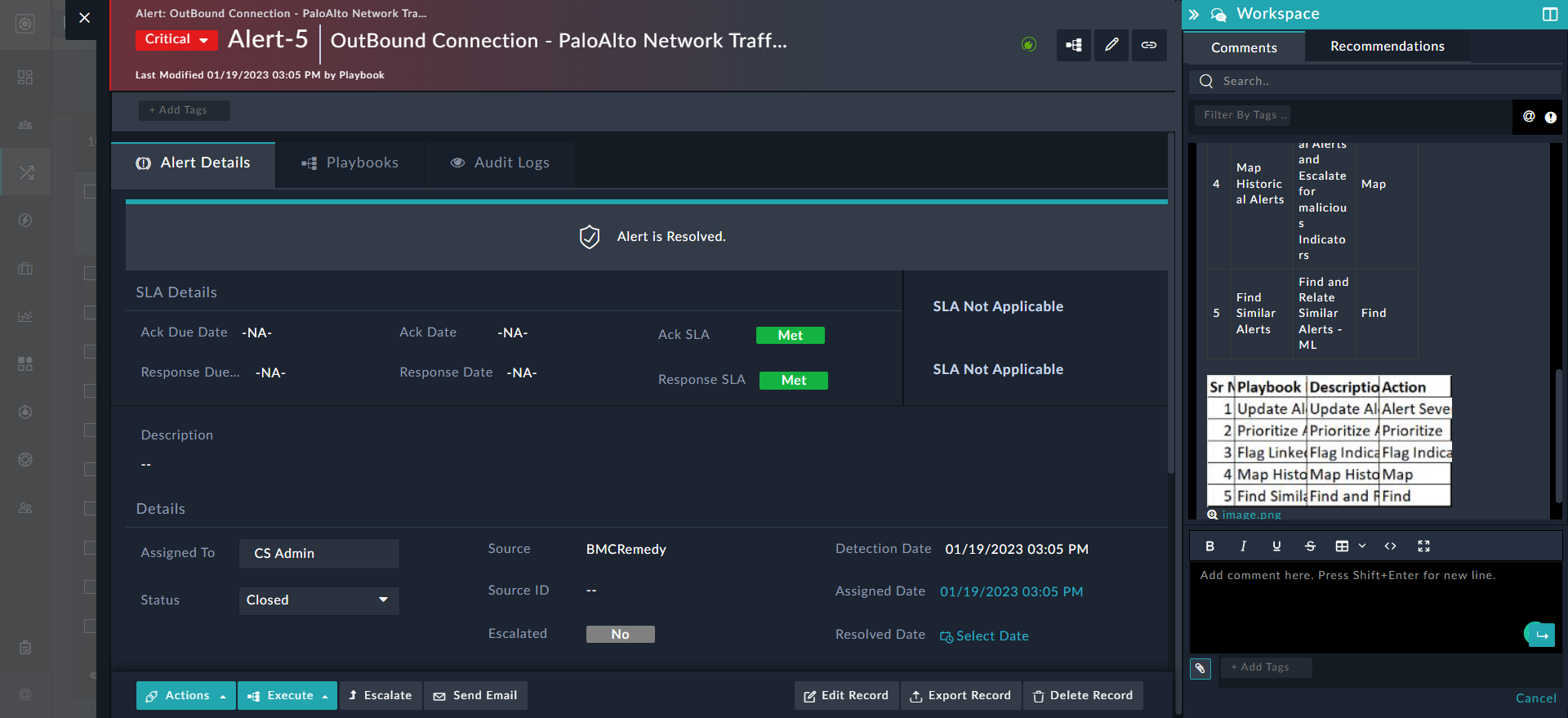
Task: Open the Critical severity dropdown
Action: click(176, 39)
